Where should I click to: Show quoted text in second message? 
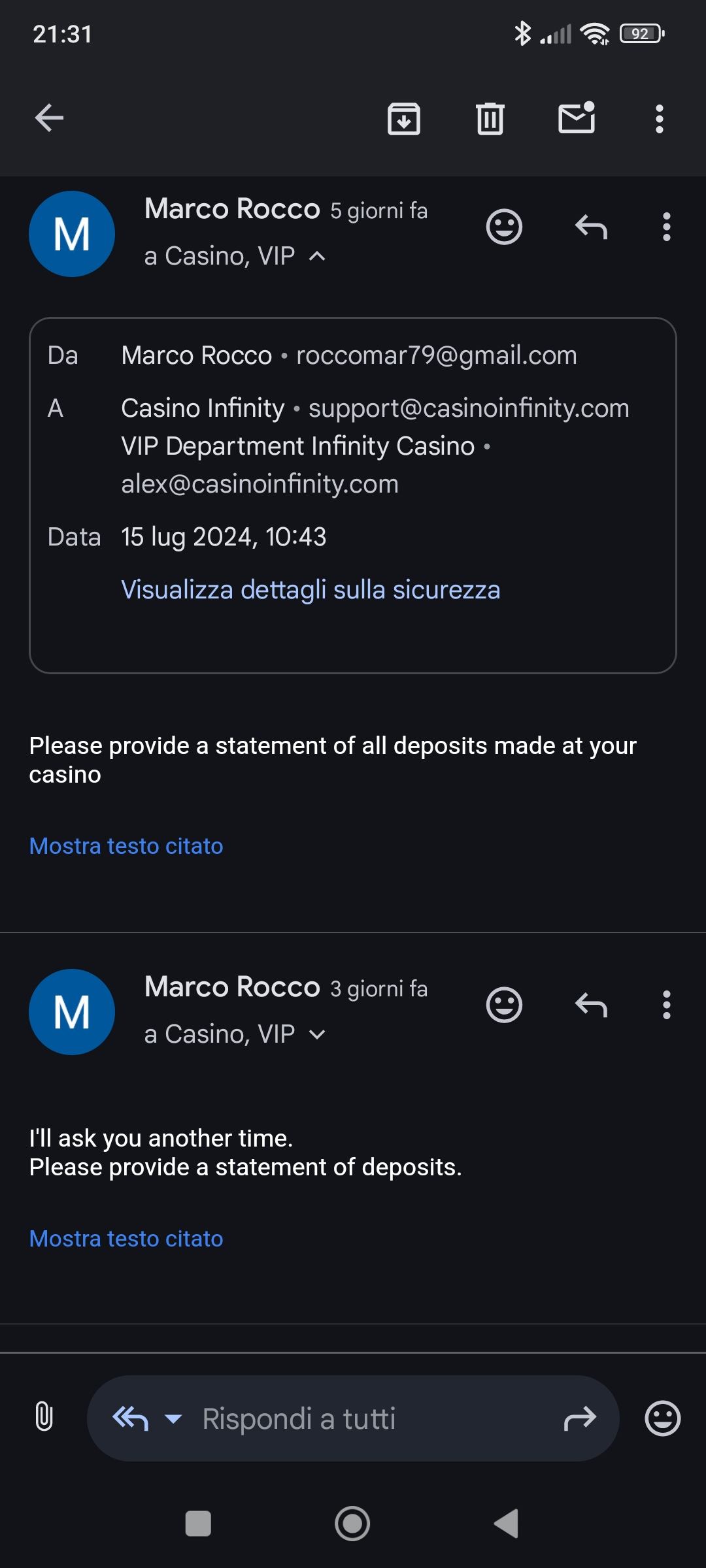[x=126, y=1239]
